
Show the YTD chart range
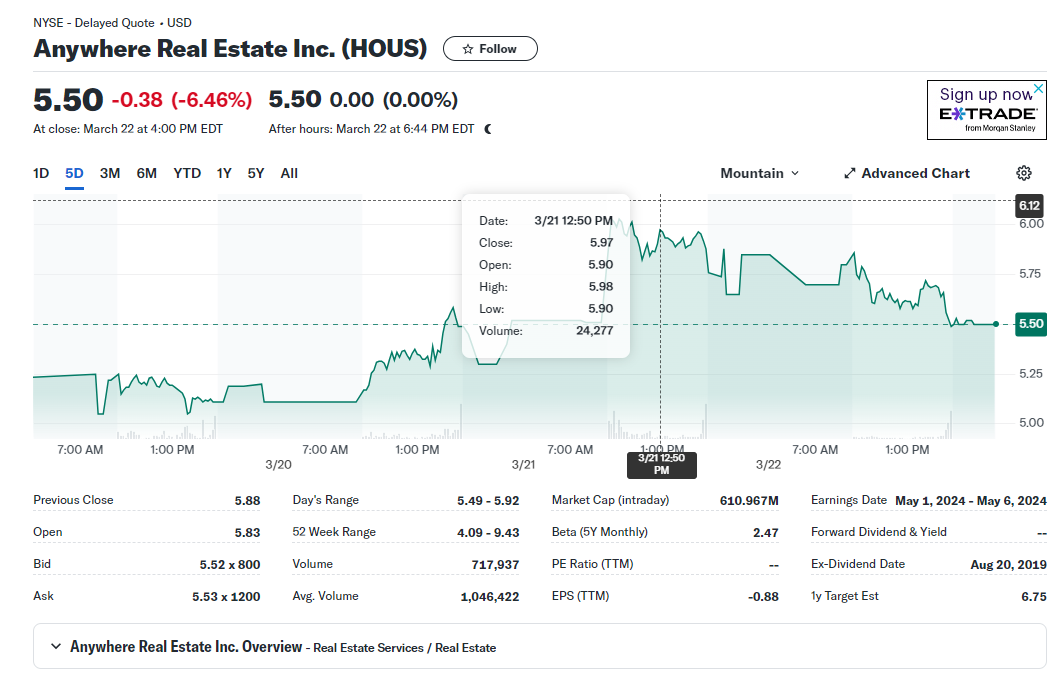(x=187, y=173)
